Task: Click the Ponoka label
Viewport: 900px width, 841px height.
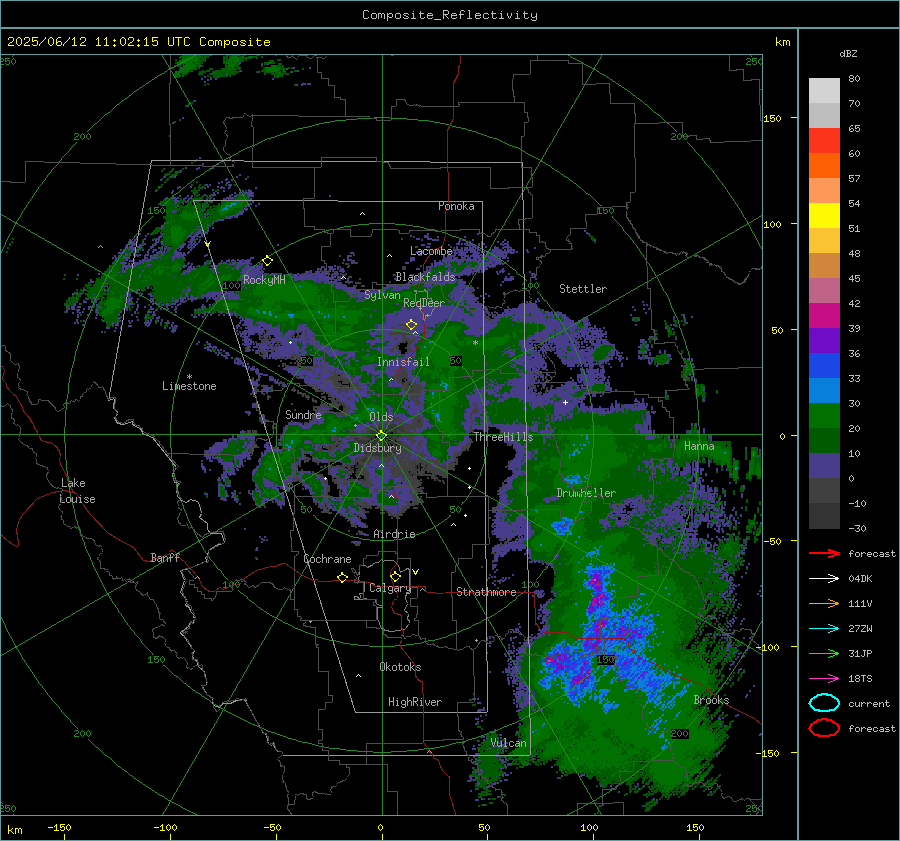Action: [x=456, y=206]
